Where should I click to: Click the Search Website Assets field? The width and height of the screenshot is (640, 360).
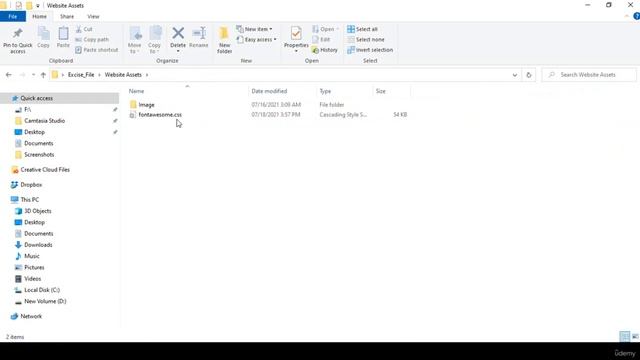pyautogui.click(x=589, y=75)
